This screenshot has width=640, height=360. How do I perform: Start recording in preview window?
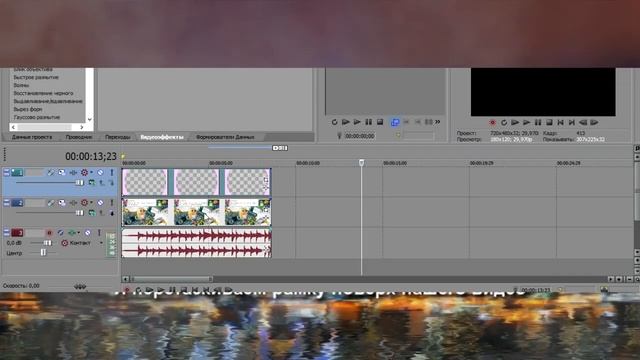coord(493,122)
